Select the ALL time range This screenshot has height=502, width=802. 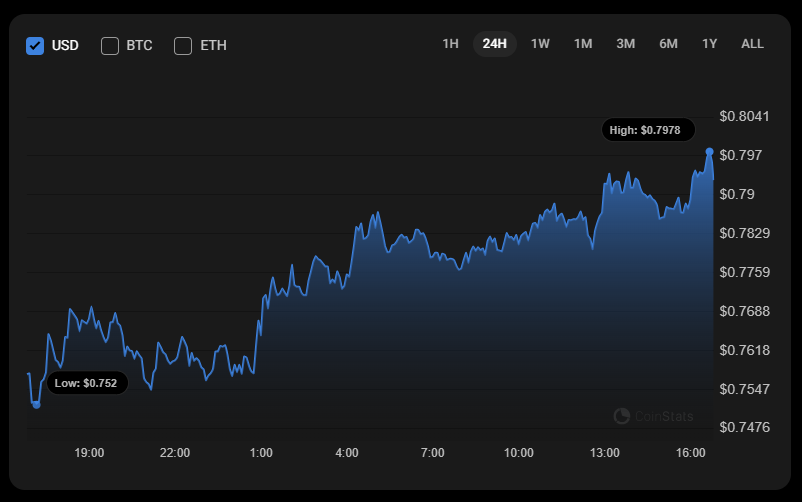pyautogui.click(x=752, y=44)
